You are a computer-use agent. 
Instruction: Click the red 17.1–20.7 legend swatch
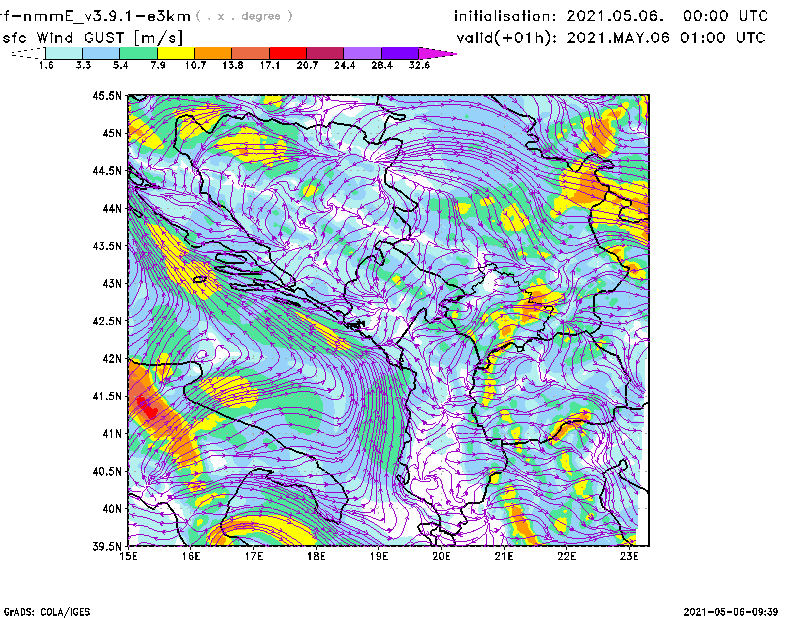pyautogui.click(x=288, y=53)
